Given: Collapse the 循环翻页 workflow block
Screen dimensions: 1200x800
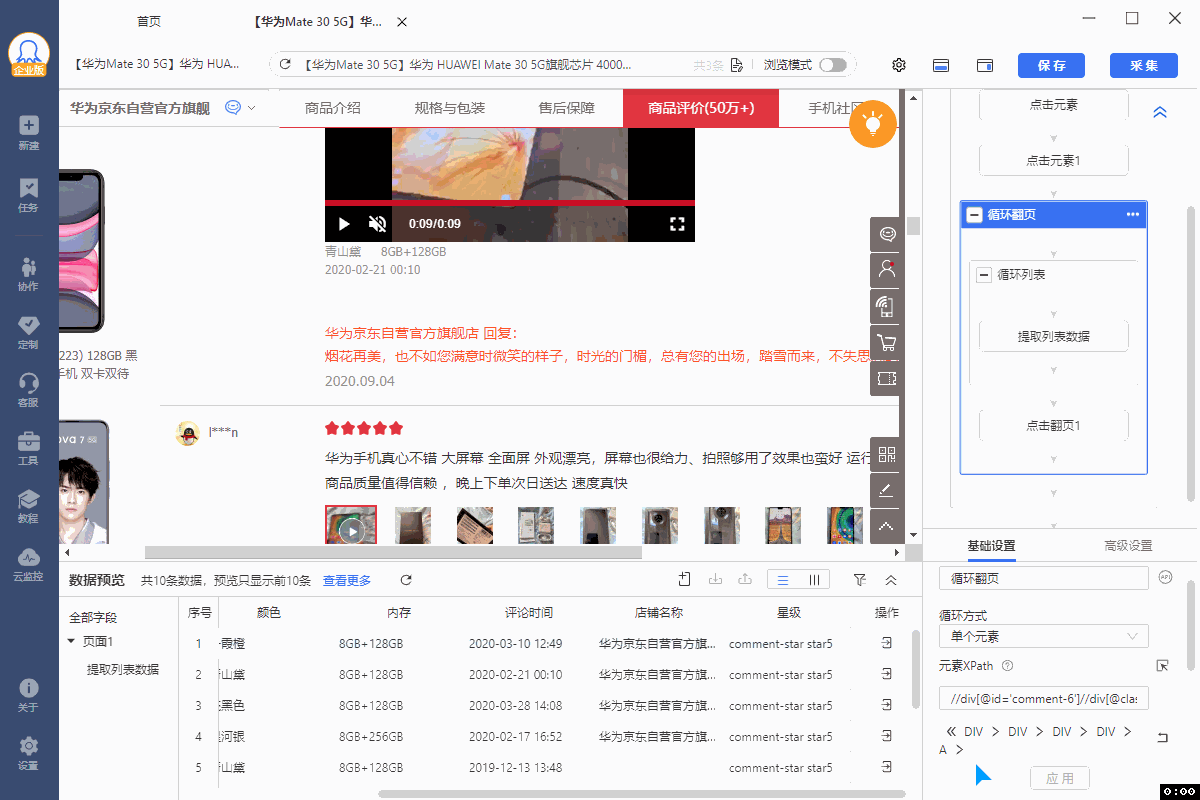Looking at the screenshot, I should coord(974,215).
